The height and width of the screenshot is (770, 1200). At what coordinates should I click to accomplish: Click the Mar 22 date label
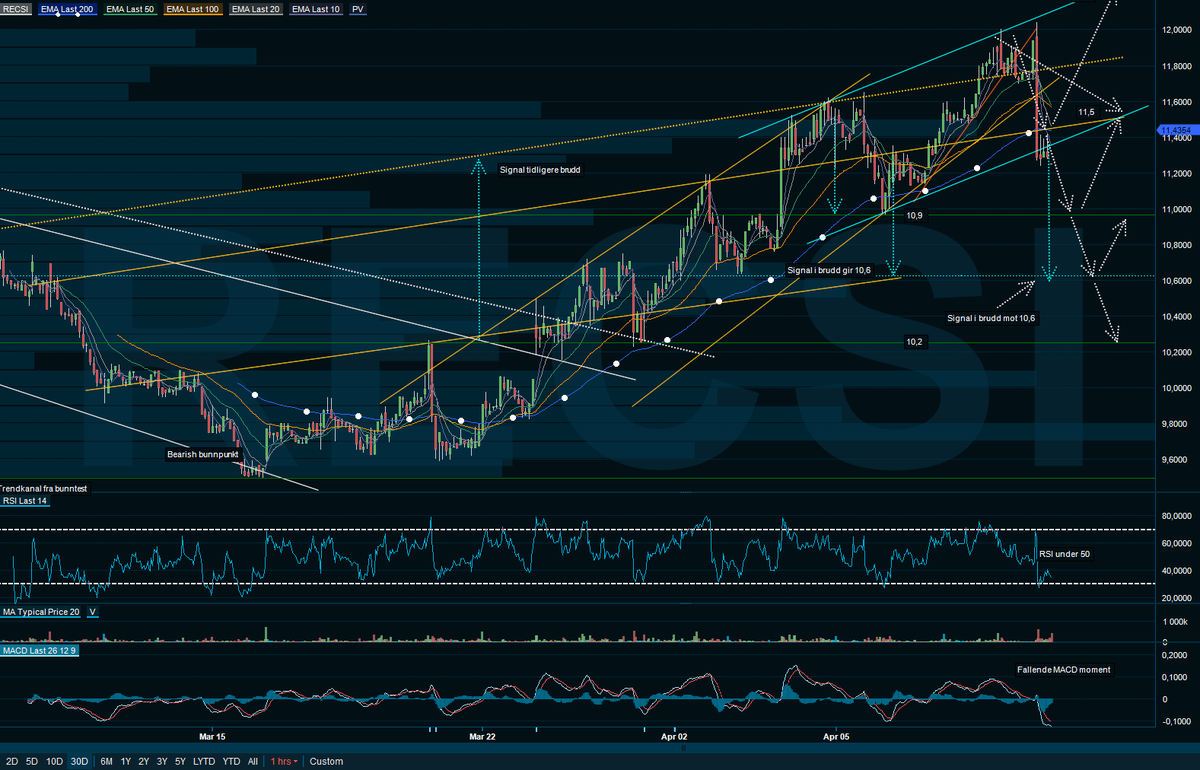click(x=483, y=737)
